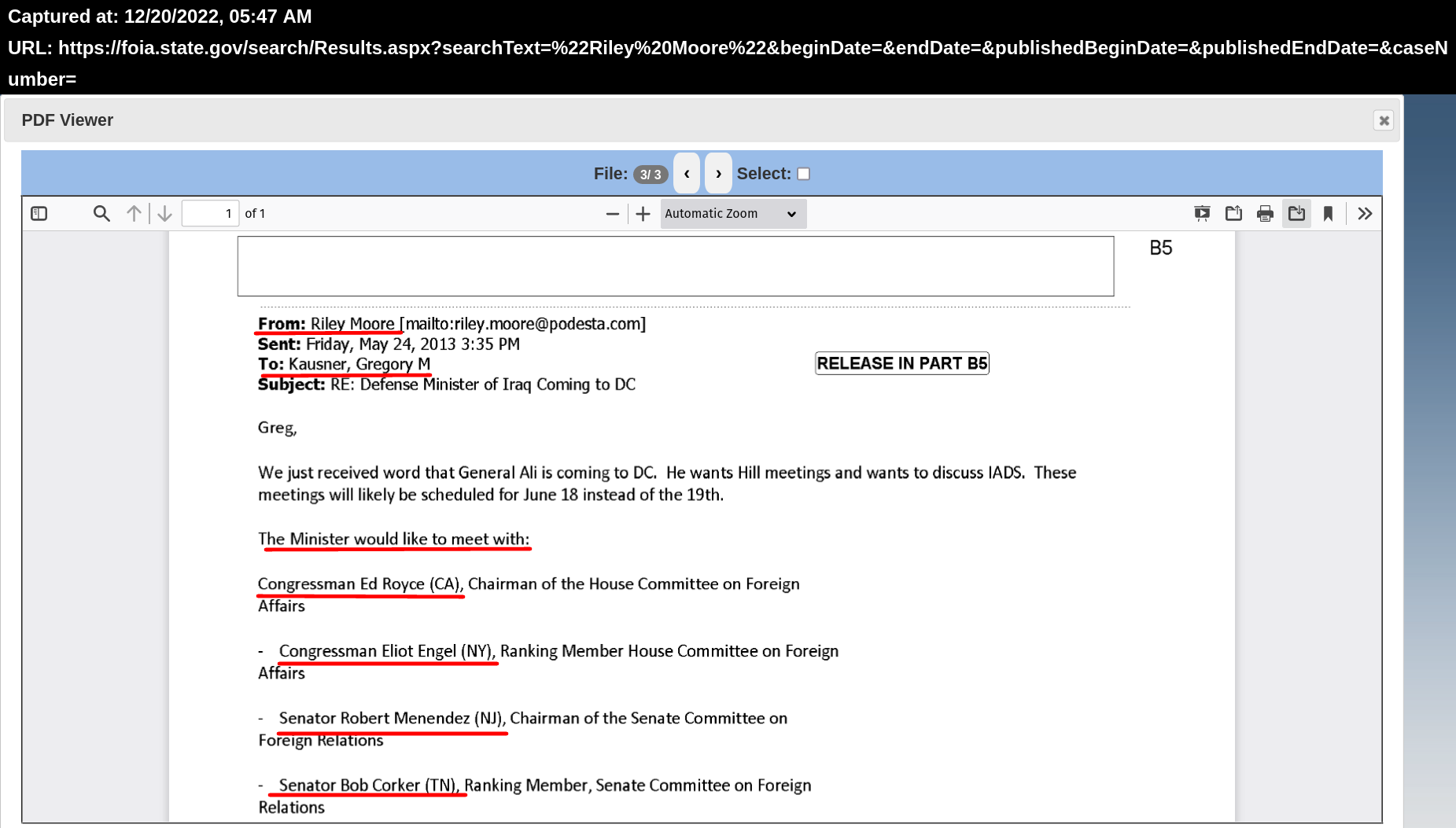Click the Subject line text

[x=446, y=385]
